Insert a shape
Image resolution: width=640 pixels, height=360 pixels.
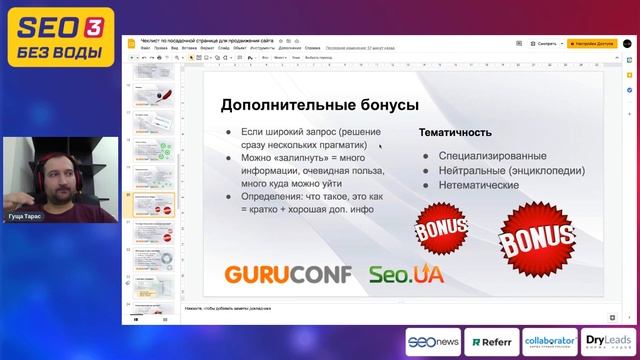coord(218,58)
